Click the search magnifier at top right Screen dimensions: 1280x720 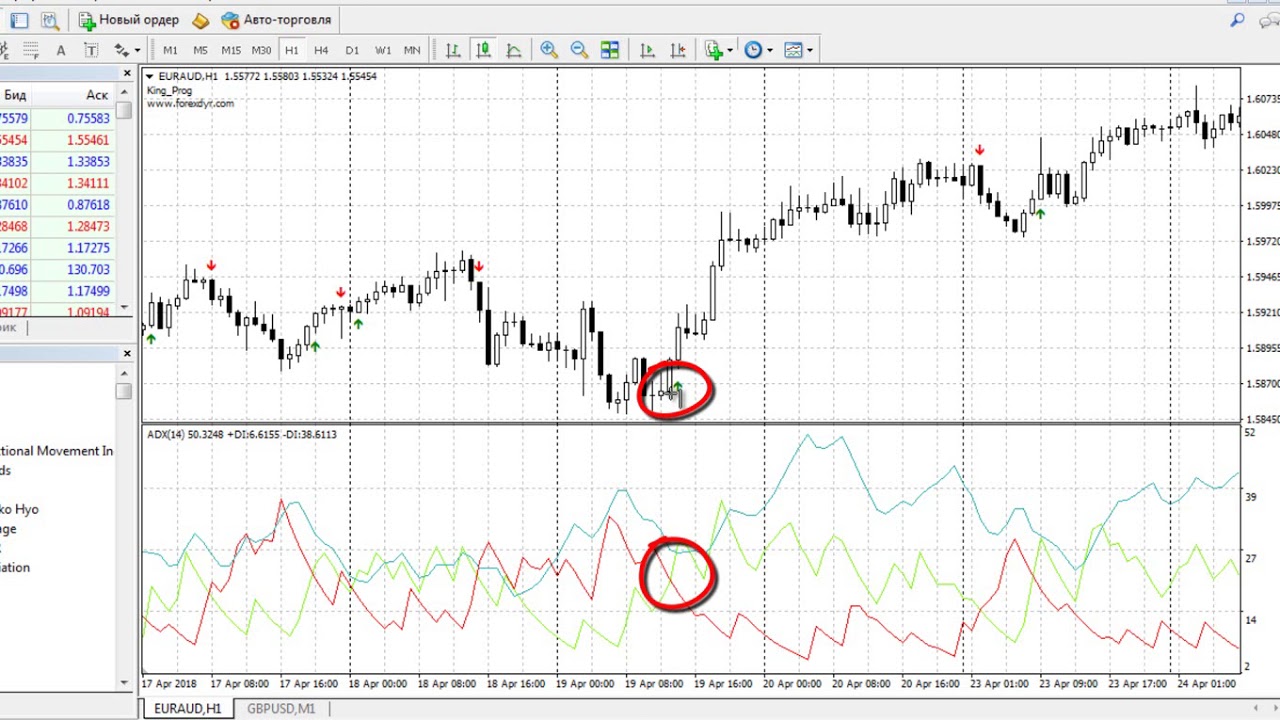pos(1237,20)
